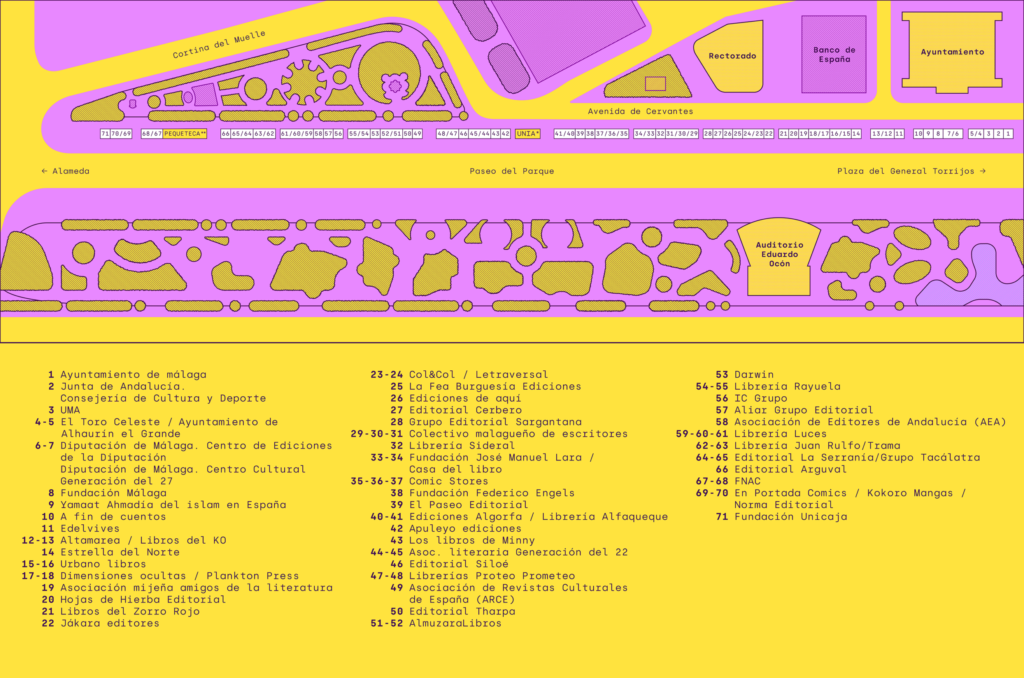The width and height of the screenshot is (1024, 678).
Task: Select legend entry 'Editorial Siloé'
Action: [458, 564]
